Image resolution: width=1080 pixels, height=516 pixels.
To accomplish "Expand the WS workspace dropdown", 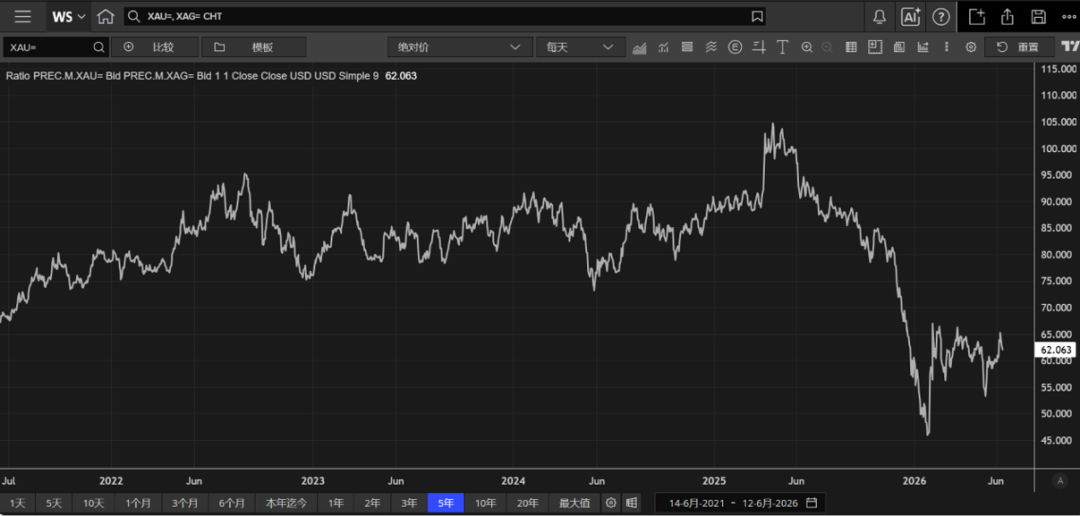I will tap(70, 17).
